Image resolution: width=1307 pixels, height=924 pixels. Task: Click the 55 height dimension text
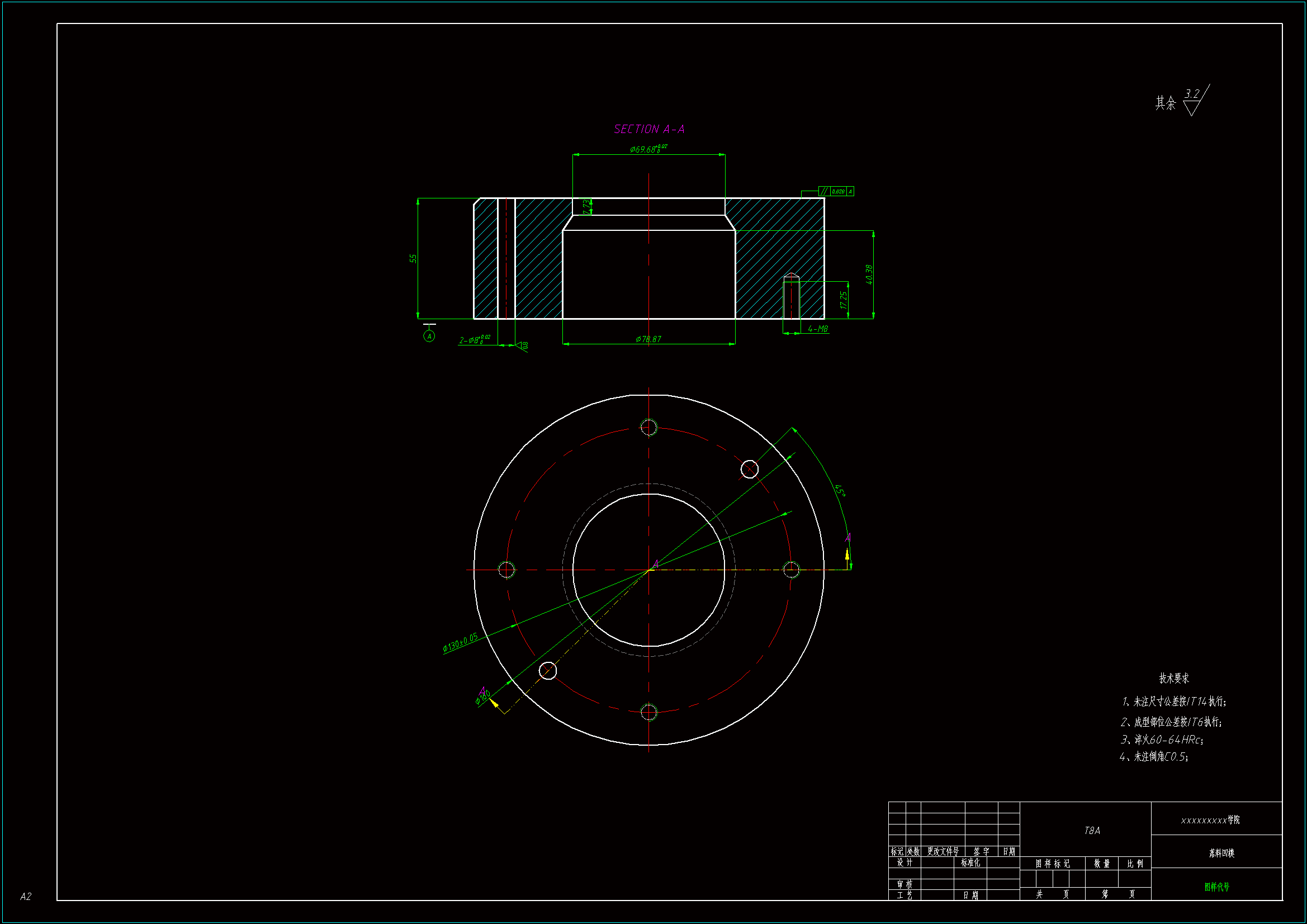pyautogui.click(x=413, y=258)
